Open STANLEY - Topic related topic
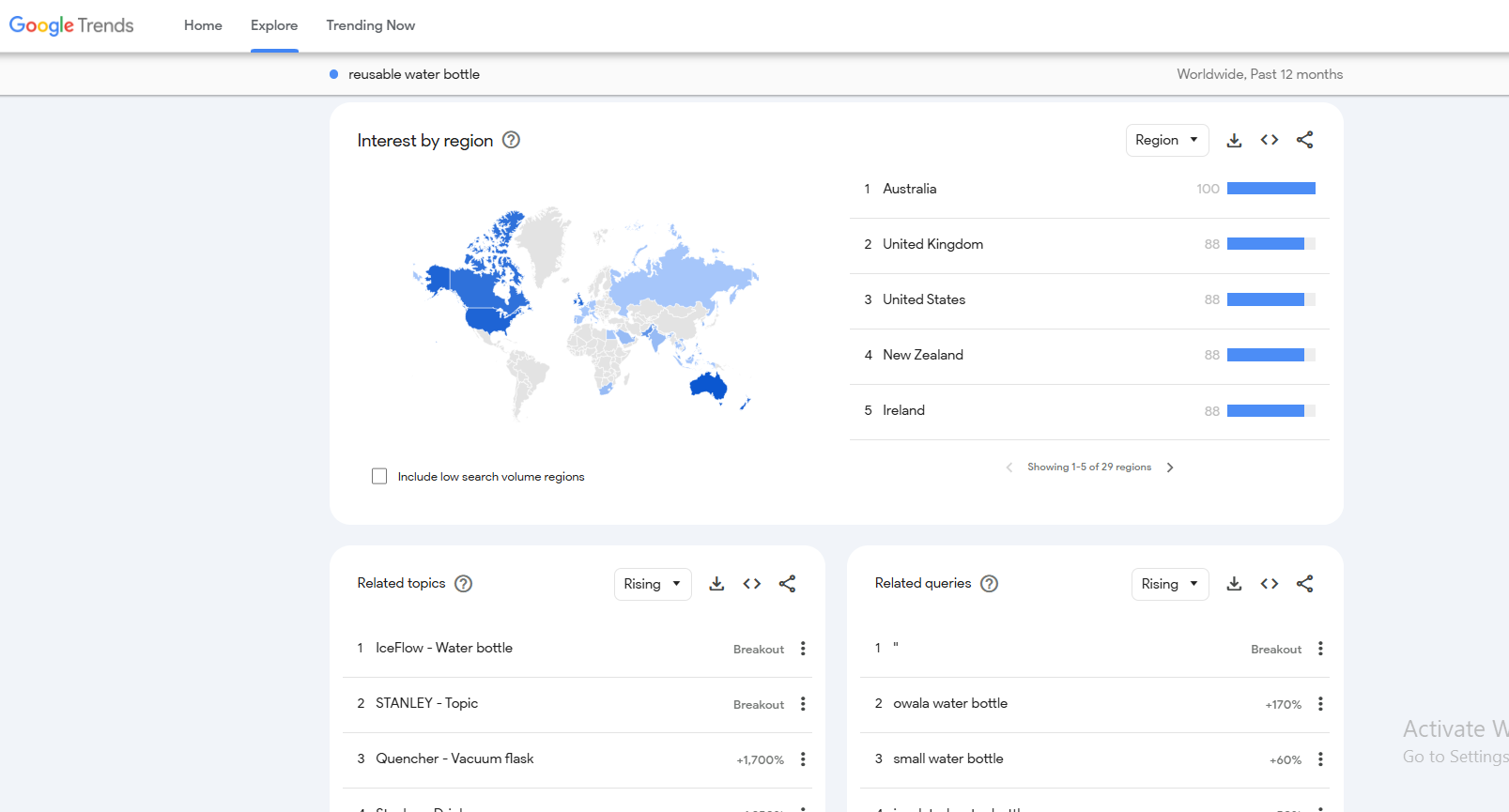This screenshot has height=812, width=1509. point(427,703)
